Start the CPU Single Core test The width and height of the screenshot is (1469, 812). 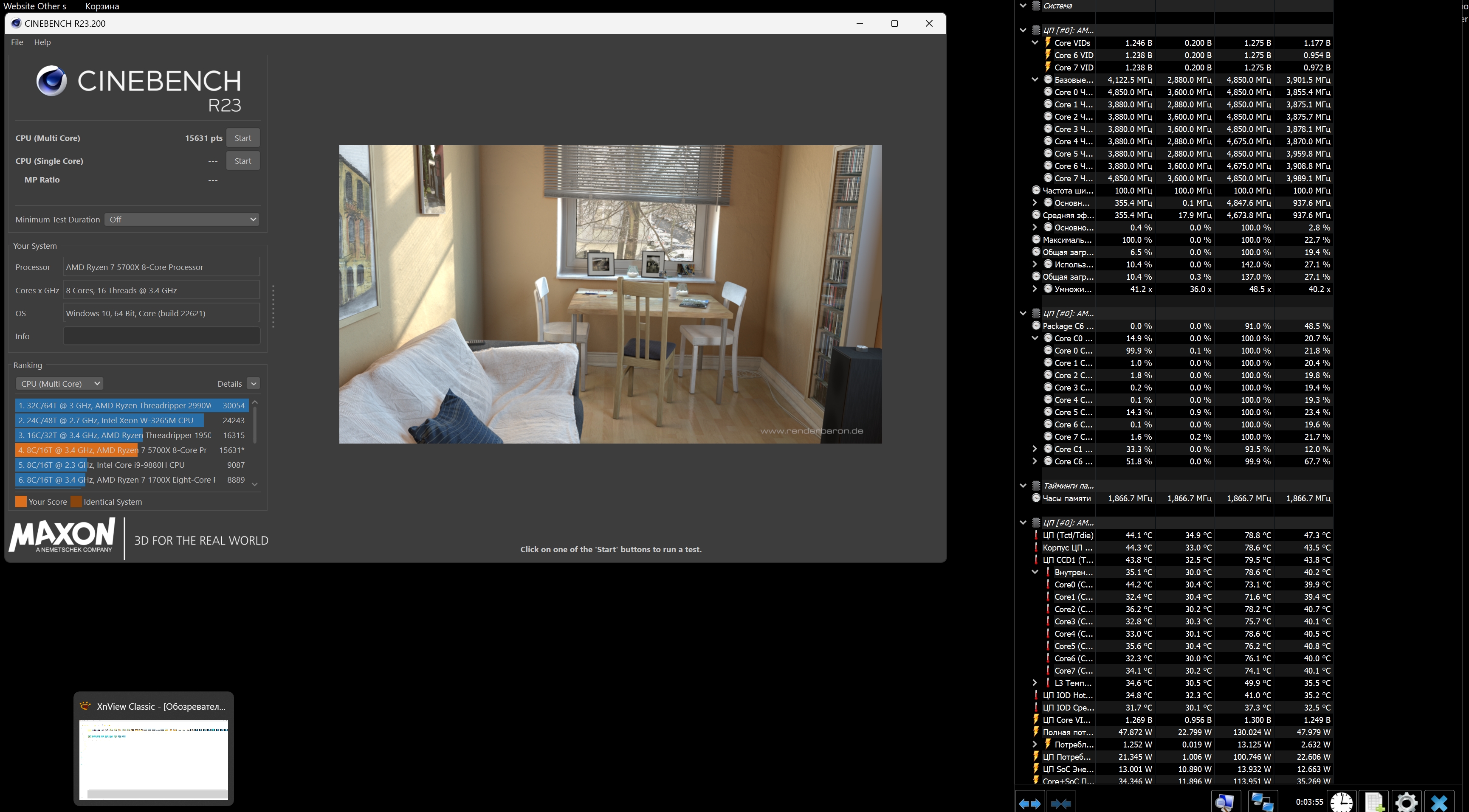tap(242, 161)
